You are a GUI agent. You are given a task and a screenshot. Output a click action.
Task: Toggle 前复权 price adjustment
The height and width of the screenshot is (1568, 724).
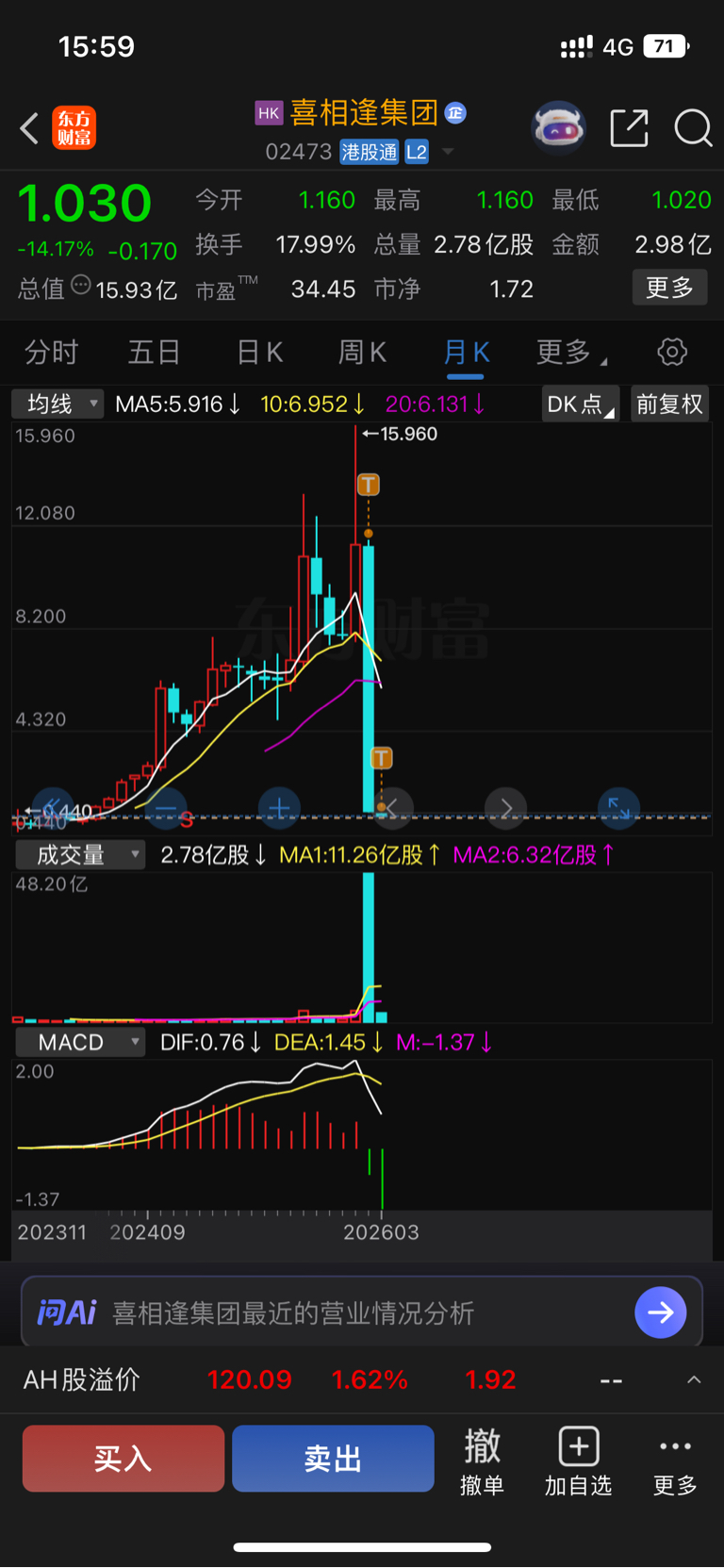tap(669, 404)
